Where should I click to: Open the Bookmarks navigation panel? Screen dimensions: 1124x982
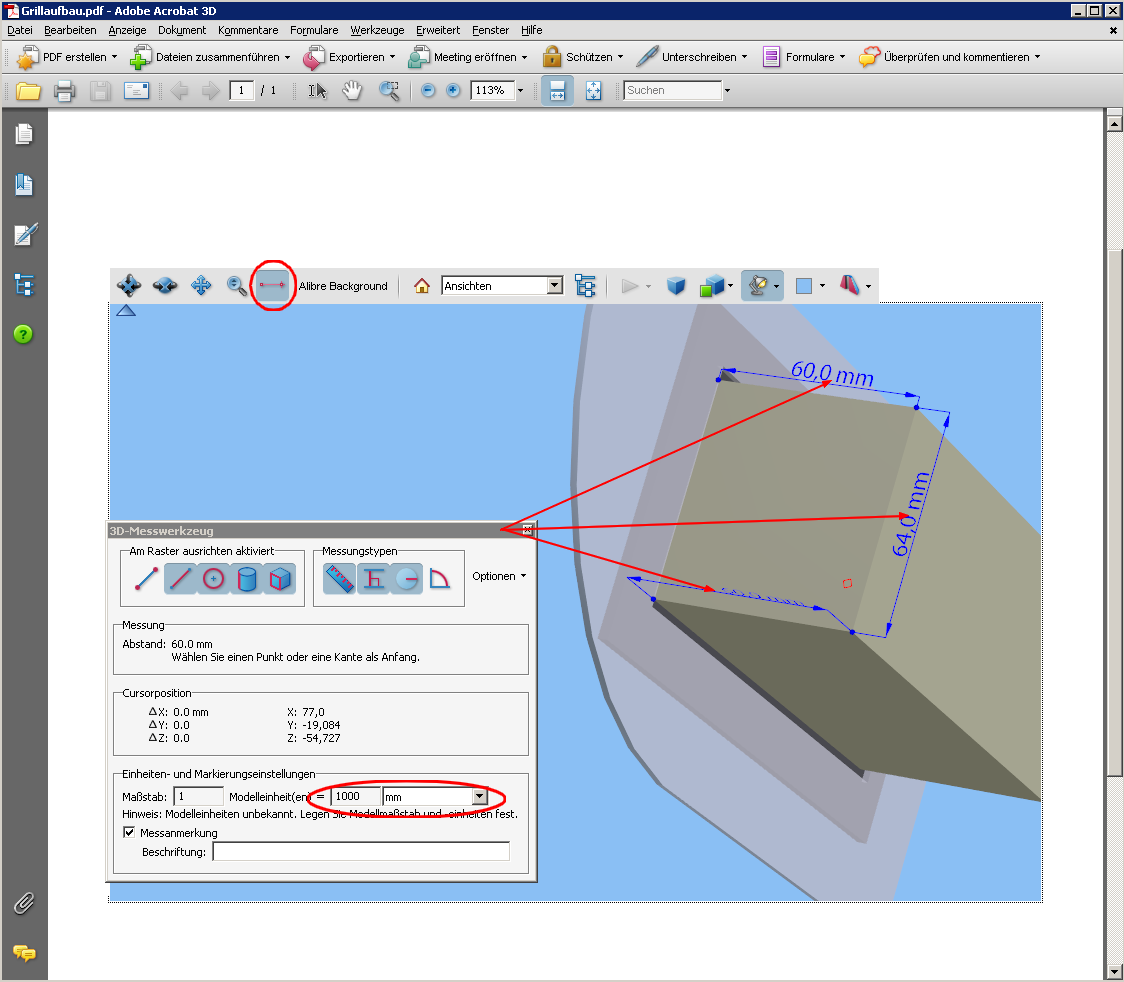tap(24, 184)
